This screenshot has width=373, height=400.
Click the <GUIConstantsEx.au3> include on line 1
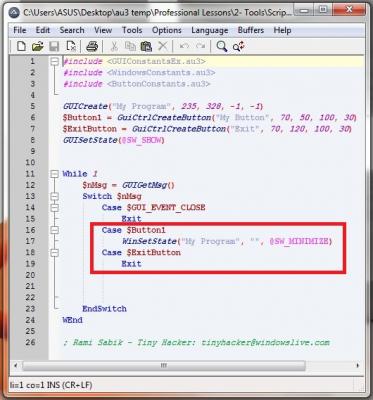[x=156, y=62]
